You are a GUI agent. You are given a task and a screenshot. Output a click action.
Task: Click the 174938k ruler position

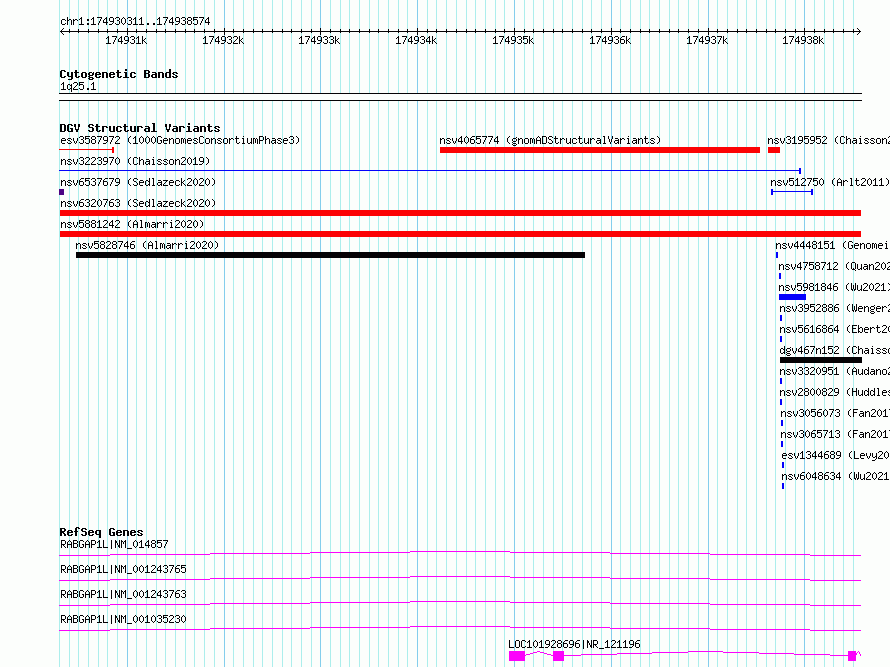point(803,40)
